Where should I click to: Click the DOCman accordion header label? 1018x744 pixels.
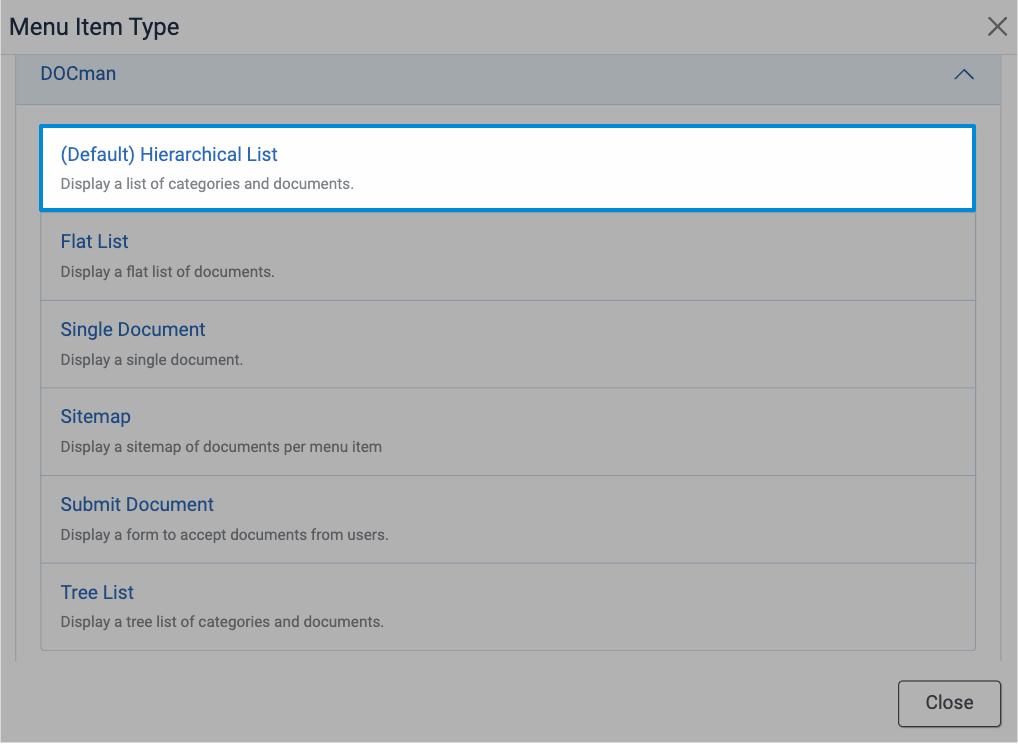point(78,73)
